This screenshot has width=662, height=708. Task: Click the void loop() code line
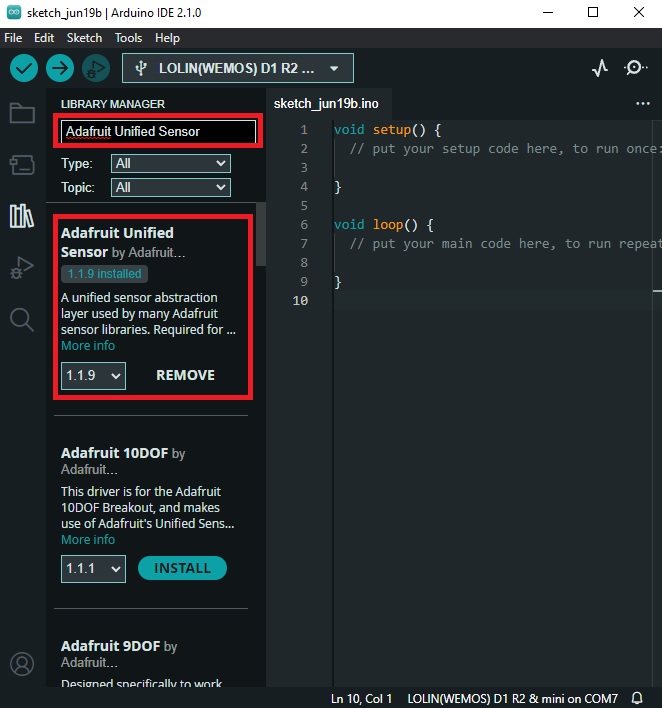[x=384, y=225]
